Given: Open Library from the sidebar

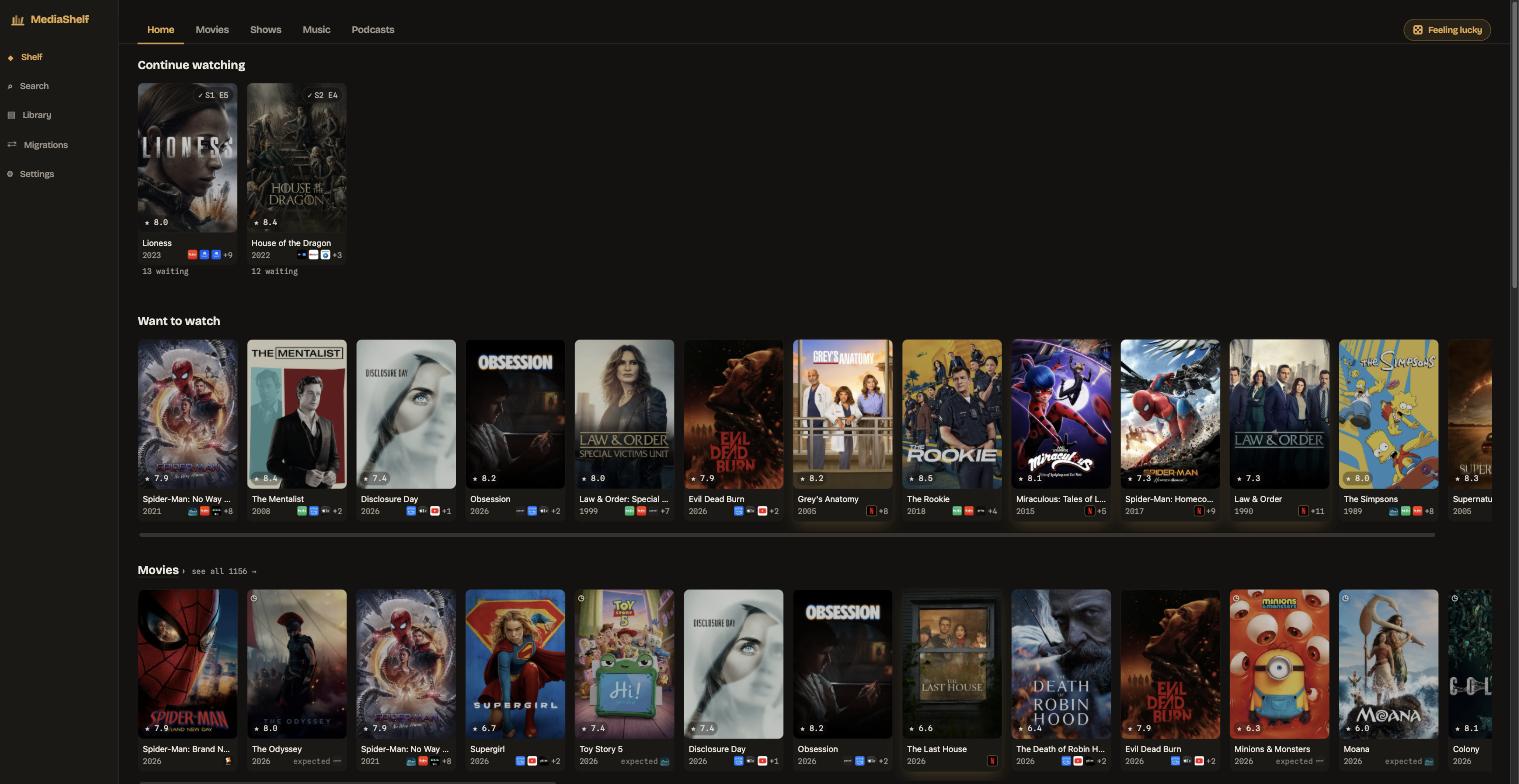Looking at the screenshot, I should click(x=37, y=115).
